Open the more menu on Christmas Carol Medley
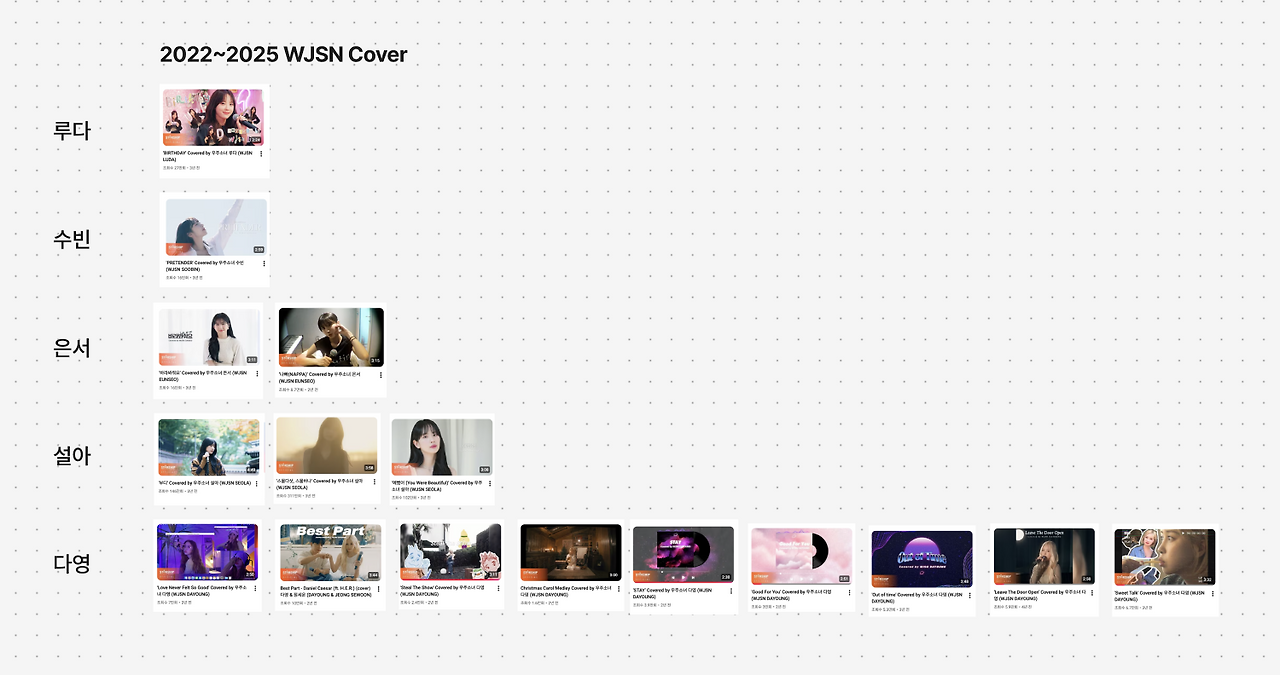1280x675 pixels. pos(619,590)
